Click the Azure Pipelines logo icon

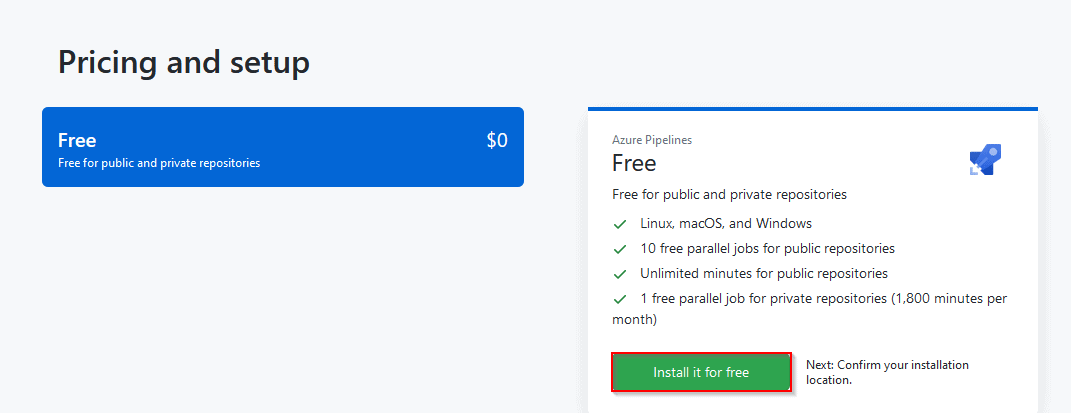985,160
